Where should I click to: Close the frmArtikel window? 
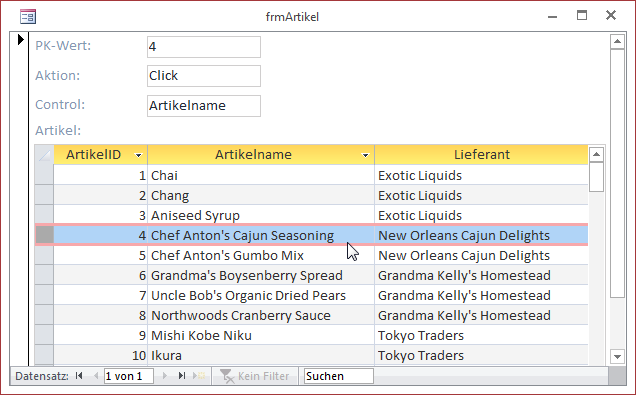click(x=611, y=15)
